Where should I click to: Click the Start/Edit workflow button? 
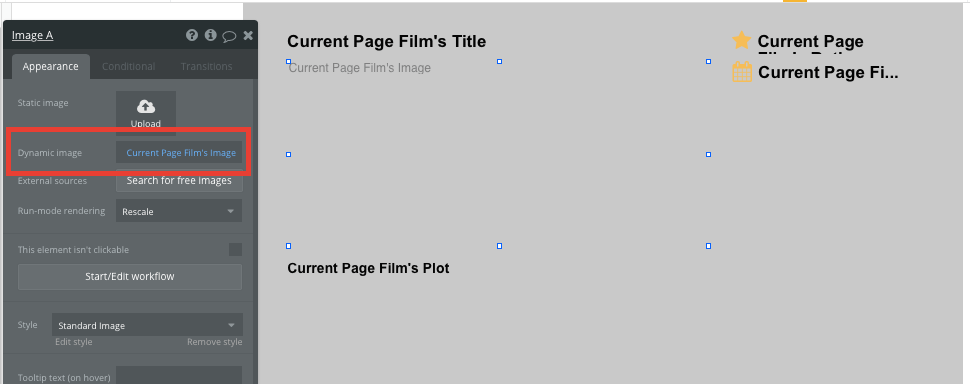[130, 276]
